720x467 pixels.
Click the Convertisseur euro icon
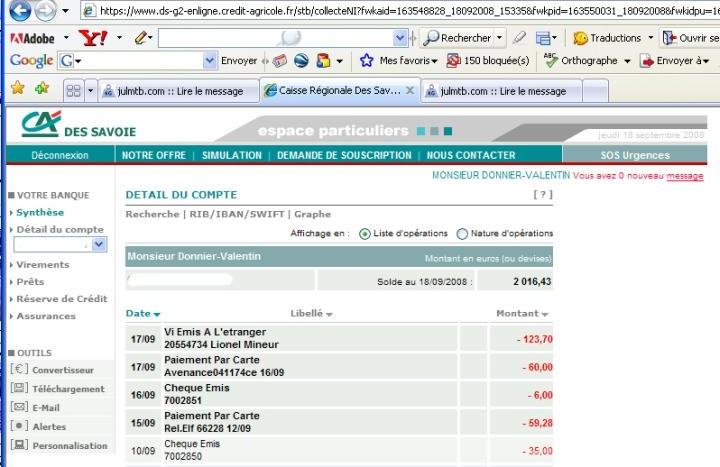click(19, 370)
